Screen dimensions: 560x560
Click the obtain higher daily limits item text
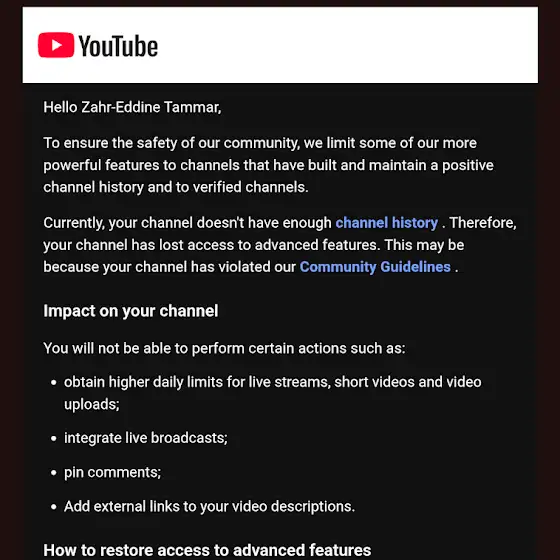click(x=272, y=393)
